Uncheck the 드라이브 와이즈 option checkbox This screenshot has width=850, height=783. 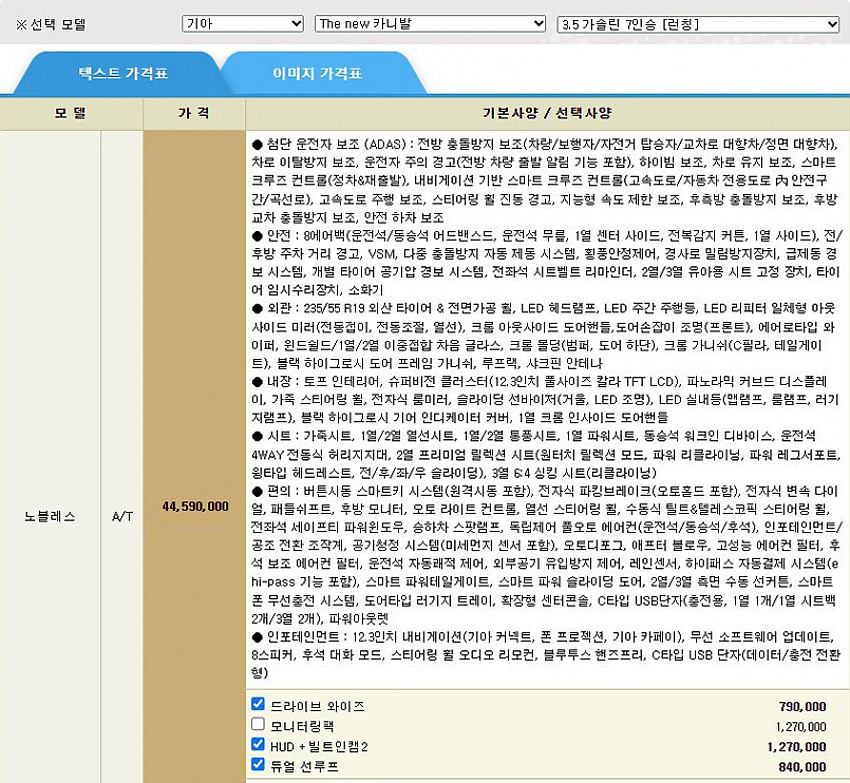point(259,705)
